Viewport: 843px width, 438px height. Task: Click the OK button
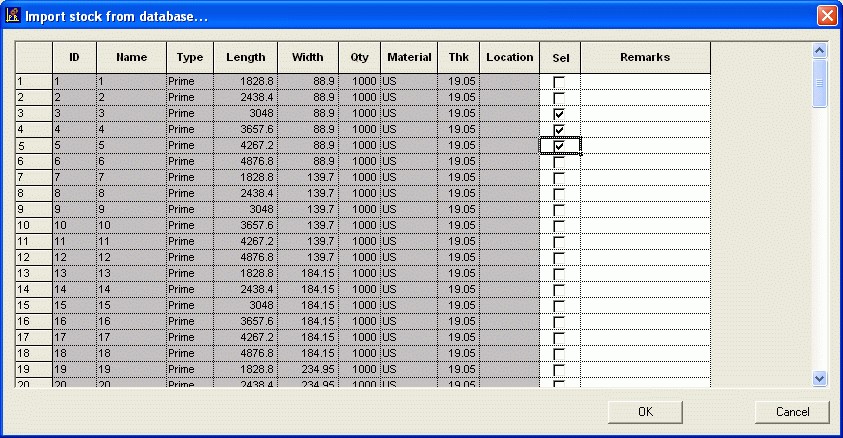tap(645, 411)
